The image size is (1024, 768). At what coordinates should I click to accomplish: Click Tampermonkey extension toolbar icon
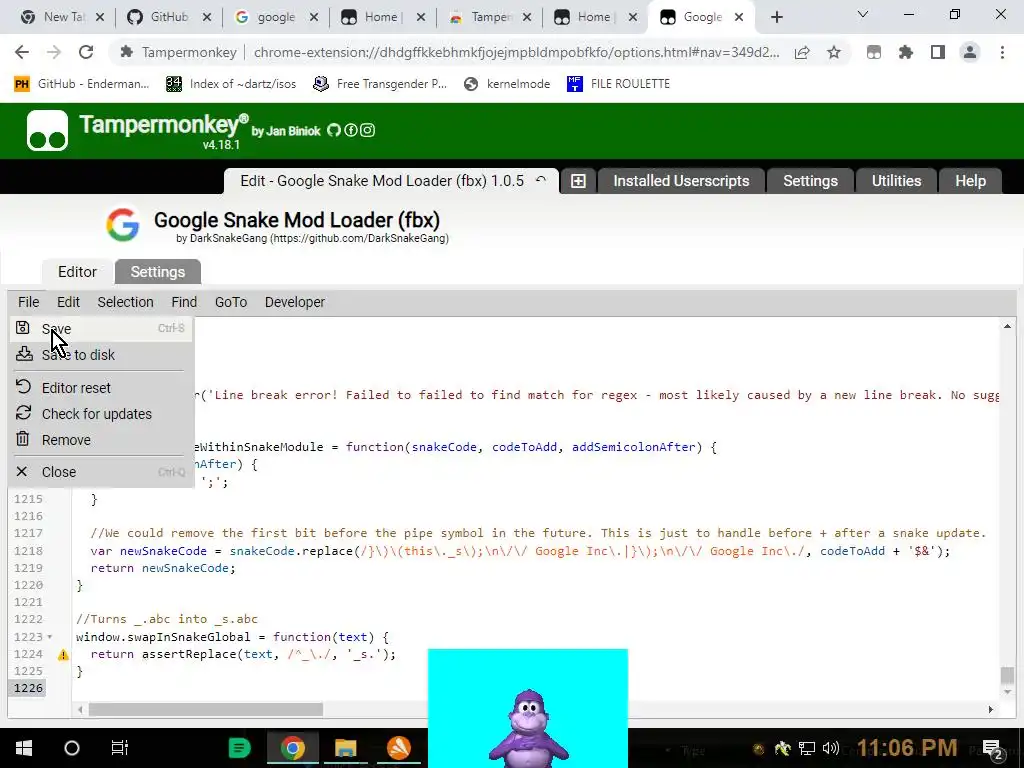[874, 52]
